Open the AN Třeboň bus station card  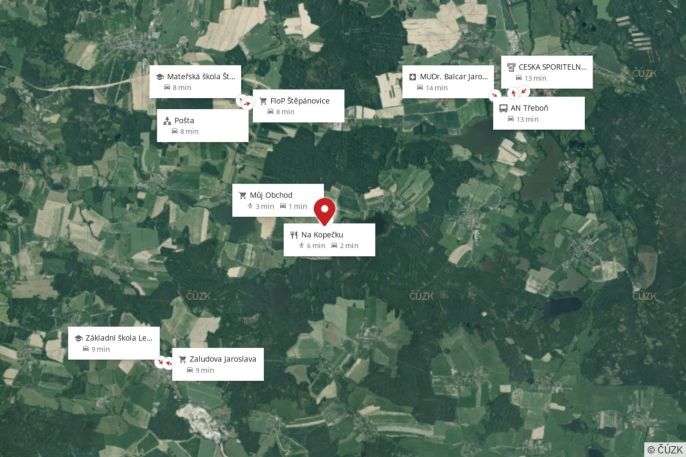(x=539, y=113)
